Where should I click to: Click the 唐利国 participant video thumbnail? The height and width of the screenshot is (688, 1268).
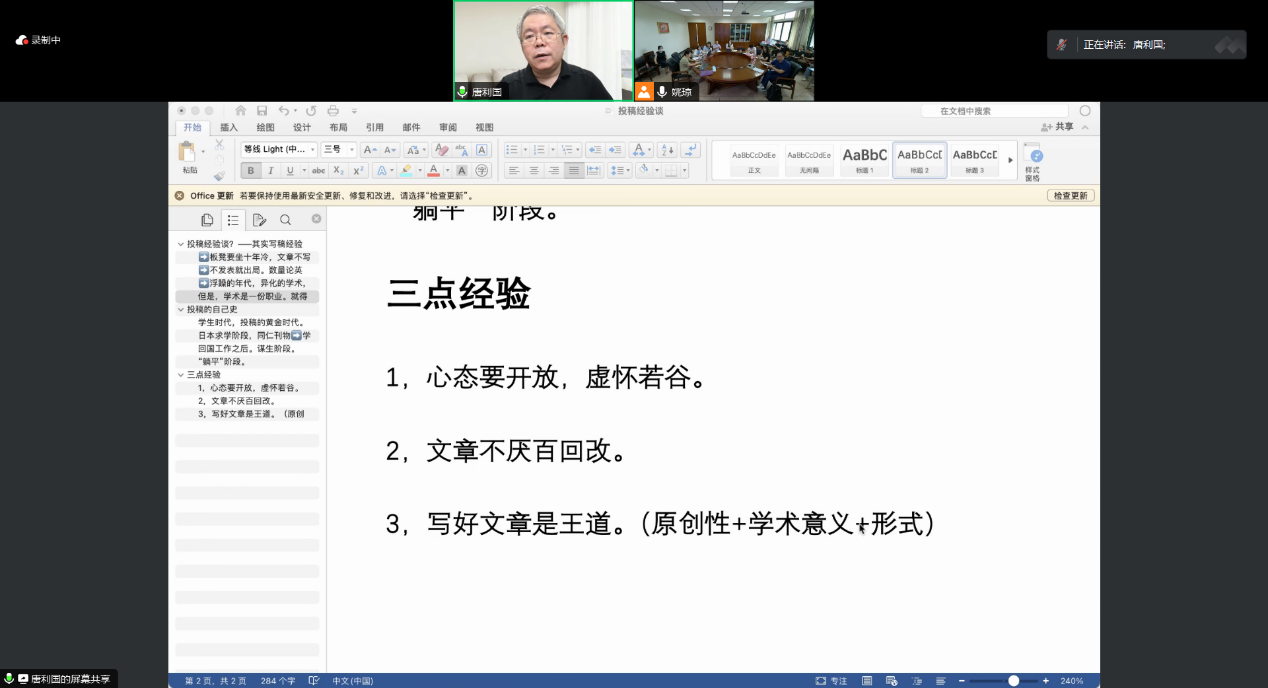tap(543, 50)
